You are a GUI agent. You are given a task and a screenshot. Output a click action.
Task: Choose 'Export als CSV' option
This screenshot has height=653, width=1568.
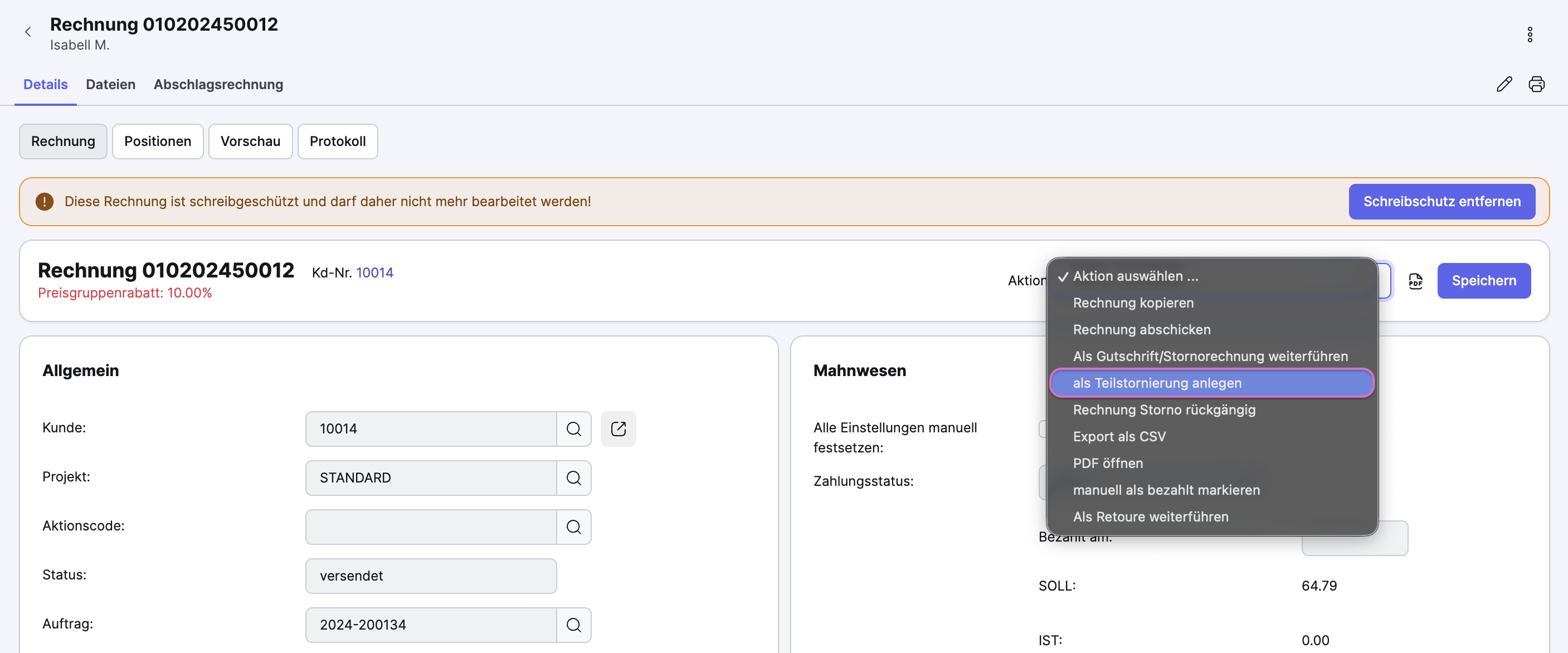point(1211,437)
